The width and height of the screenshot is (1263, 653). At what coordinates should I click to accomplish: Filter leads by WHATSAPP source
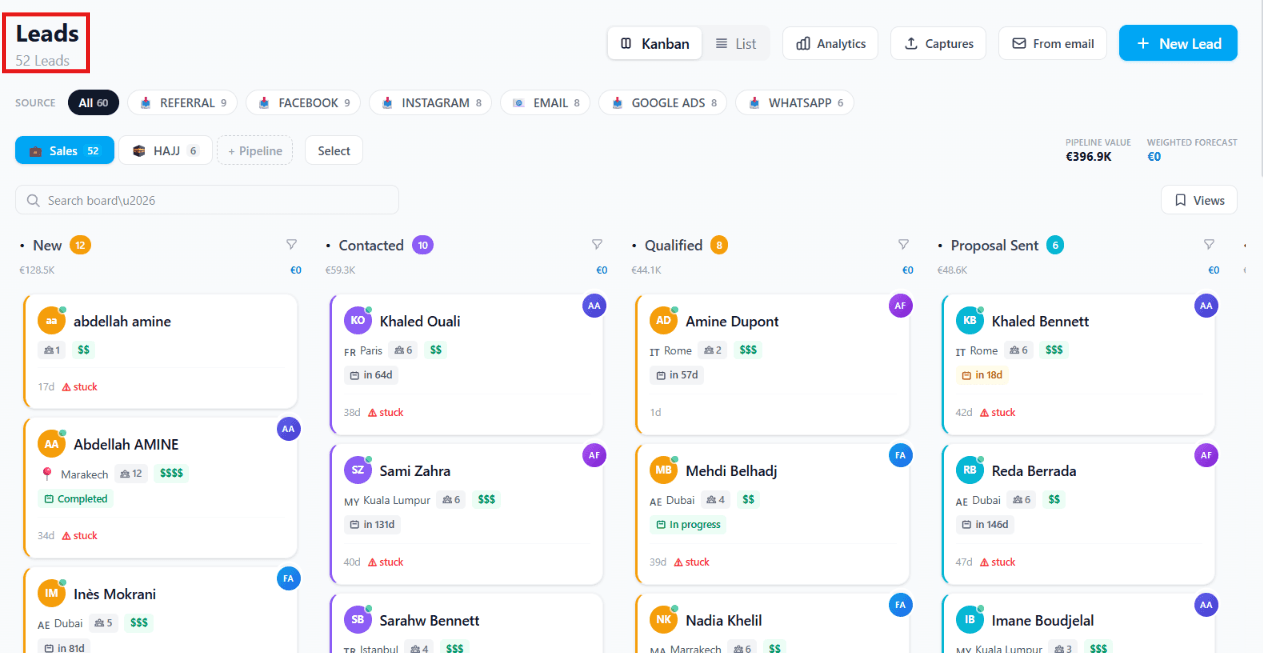(795, 103)
